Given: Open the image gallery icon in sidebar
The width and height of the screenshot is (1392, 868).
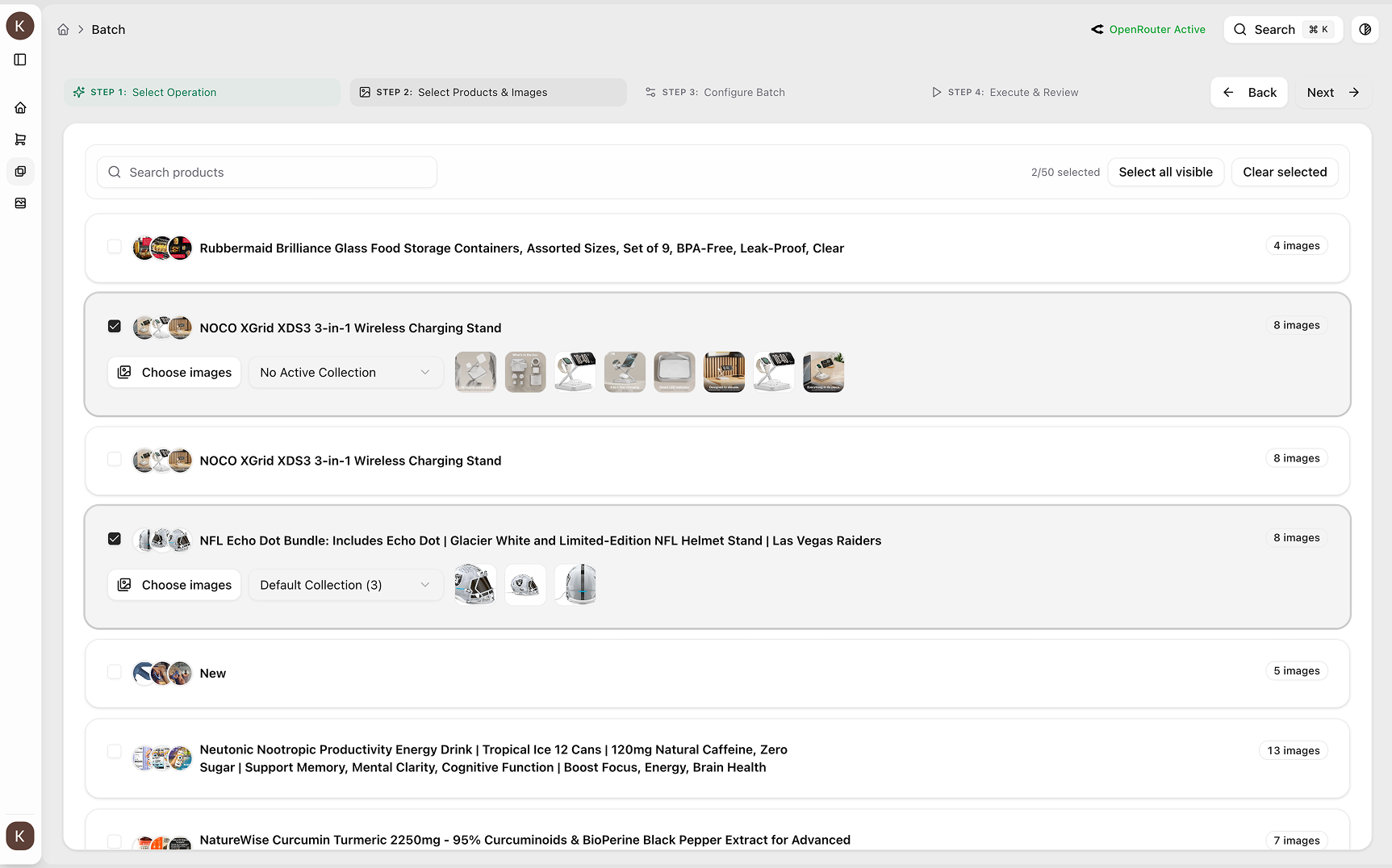Looking at the screenshot, I should [x=20, y=202].
